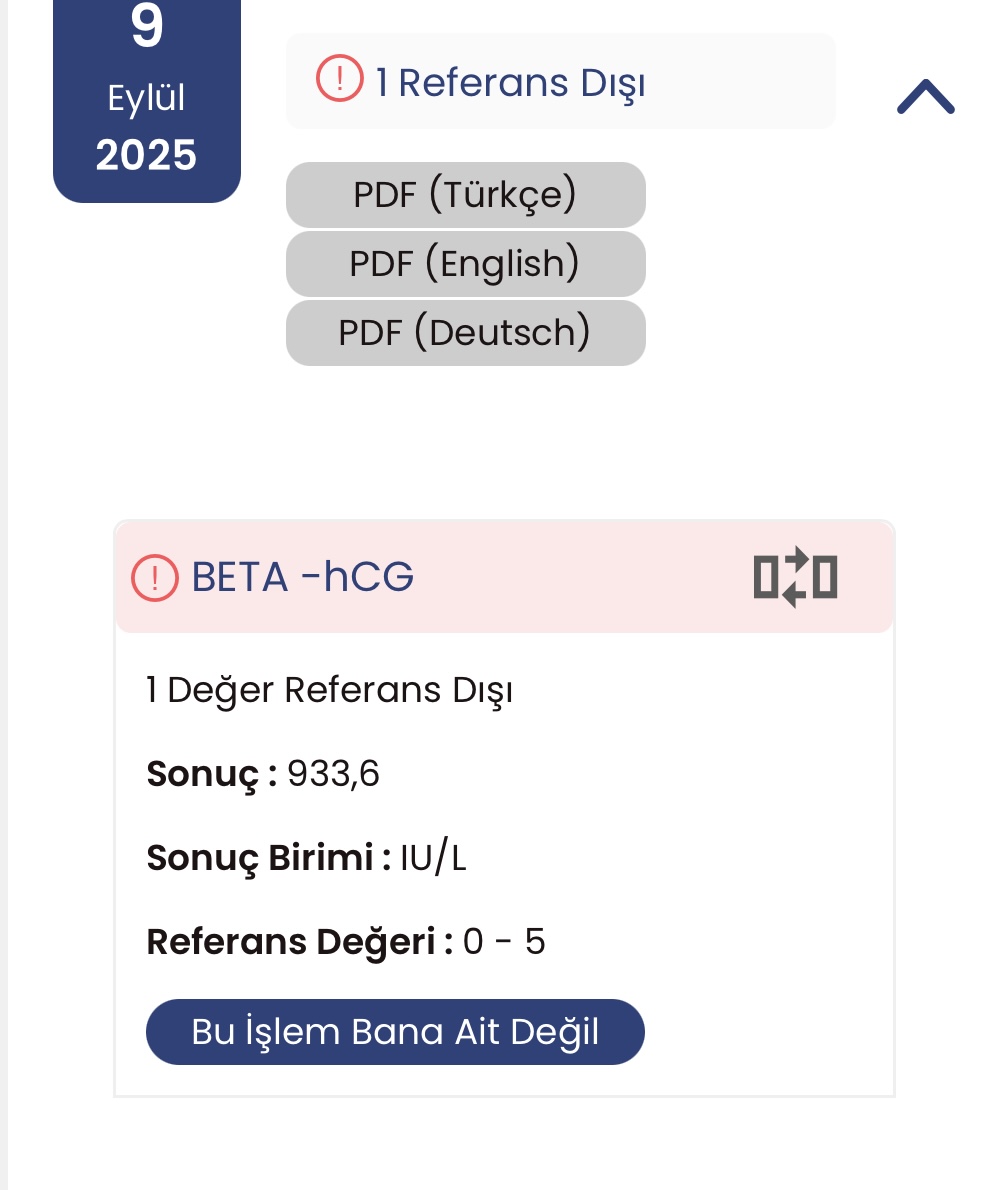Open the PDF (English) report
Viewport: 985px width, 1190px height.
[465, 264]
